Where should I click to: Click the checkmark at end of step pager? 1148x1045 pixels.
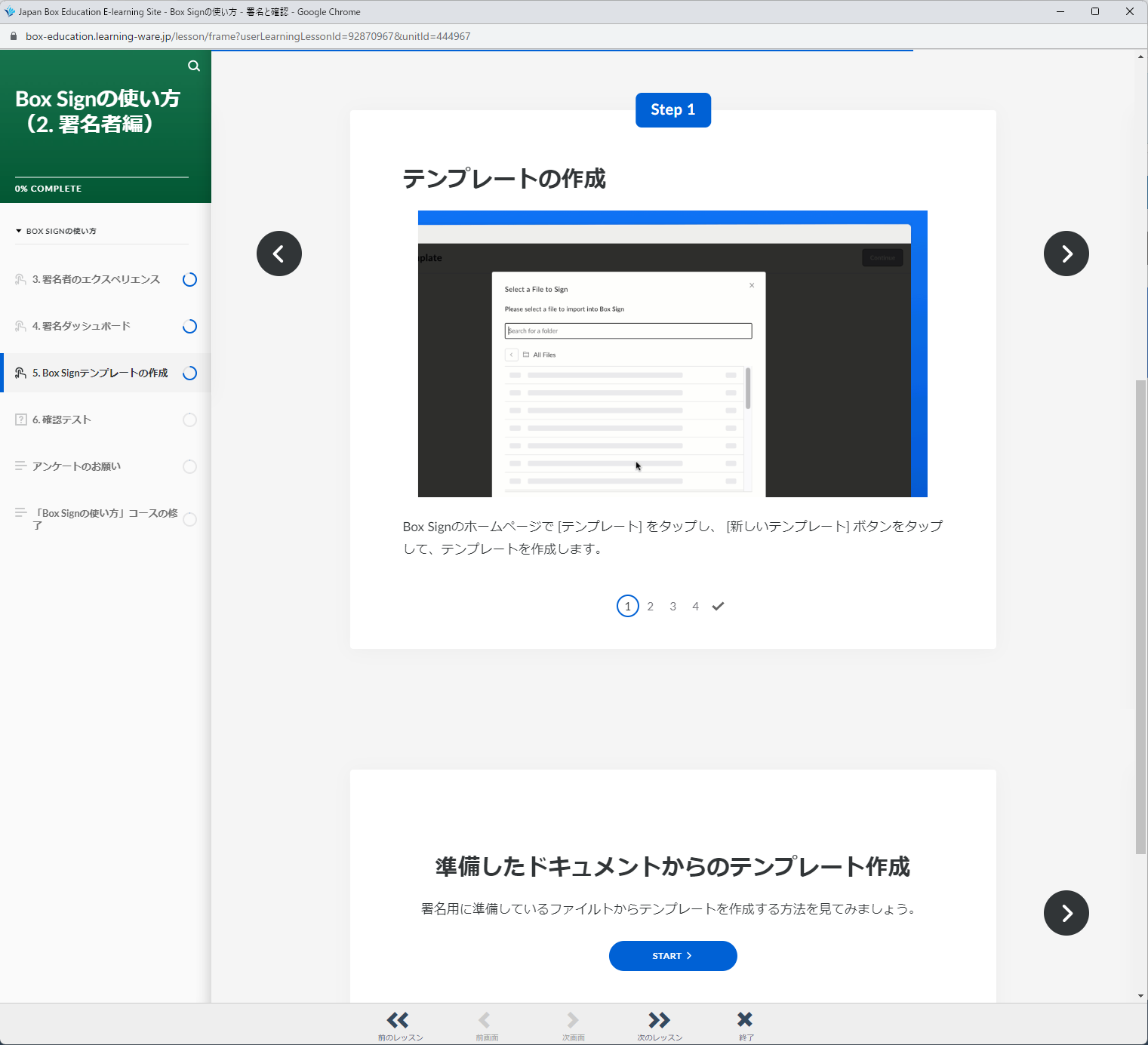[718, 606]
